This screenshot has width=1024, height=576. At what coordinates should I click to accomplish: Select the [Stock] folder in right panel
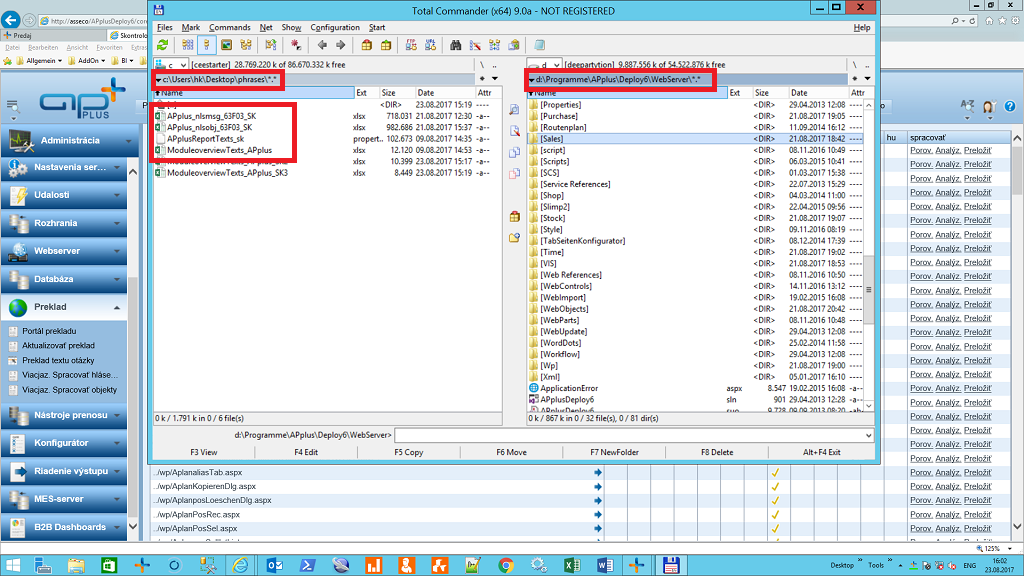pos(552,218)
